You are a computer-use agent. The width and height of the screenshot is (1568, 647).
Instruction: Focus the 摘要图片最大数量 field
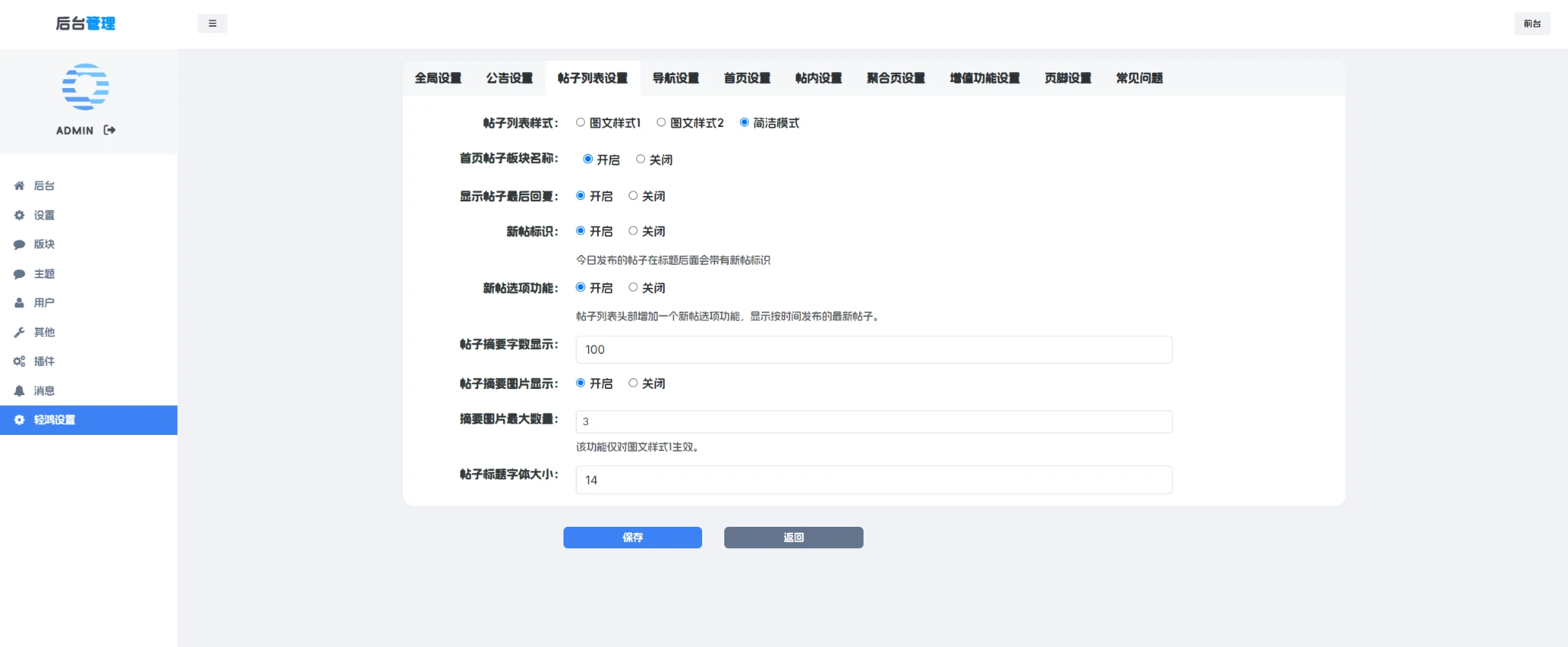coord(874,422)
